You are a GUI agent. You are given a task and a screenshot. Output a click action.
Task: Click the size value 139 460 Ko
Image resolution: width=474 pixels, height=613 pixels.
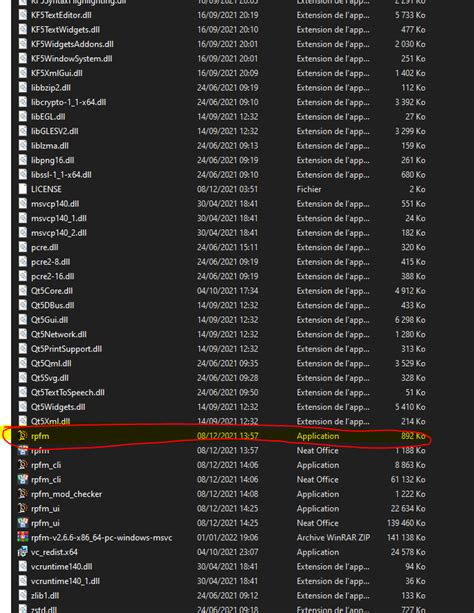pos(406,523)
